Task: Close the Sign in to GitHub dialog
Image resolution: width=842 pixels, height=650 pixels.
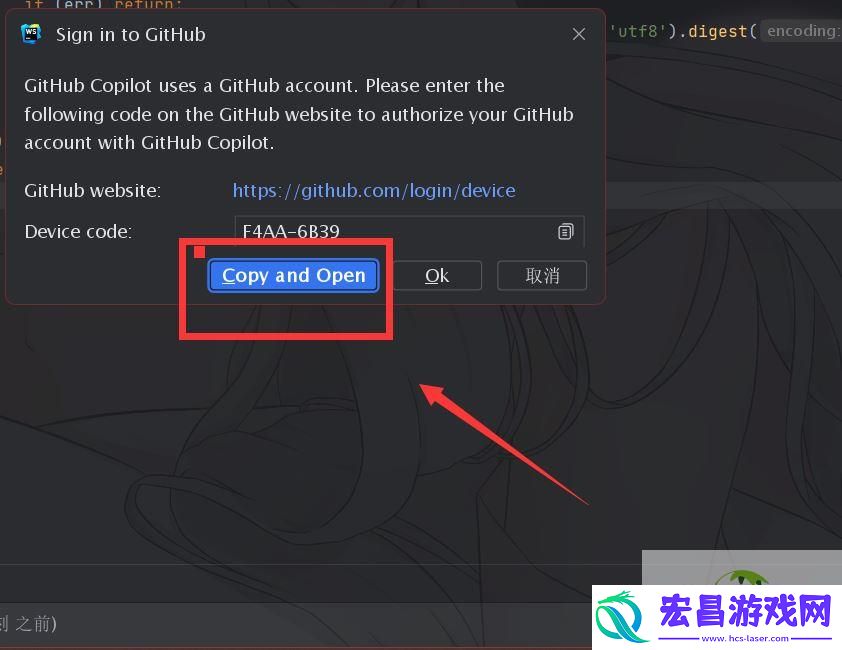Action: coord(579,34)
